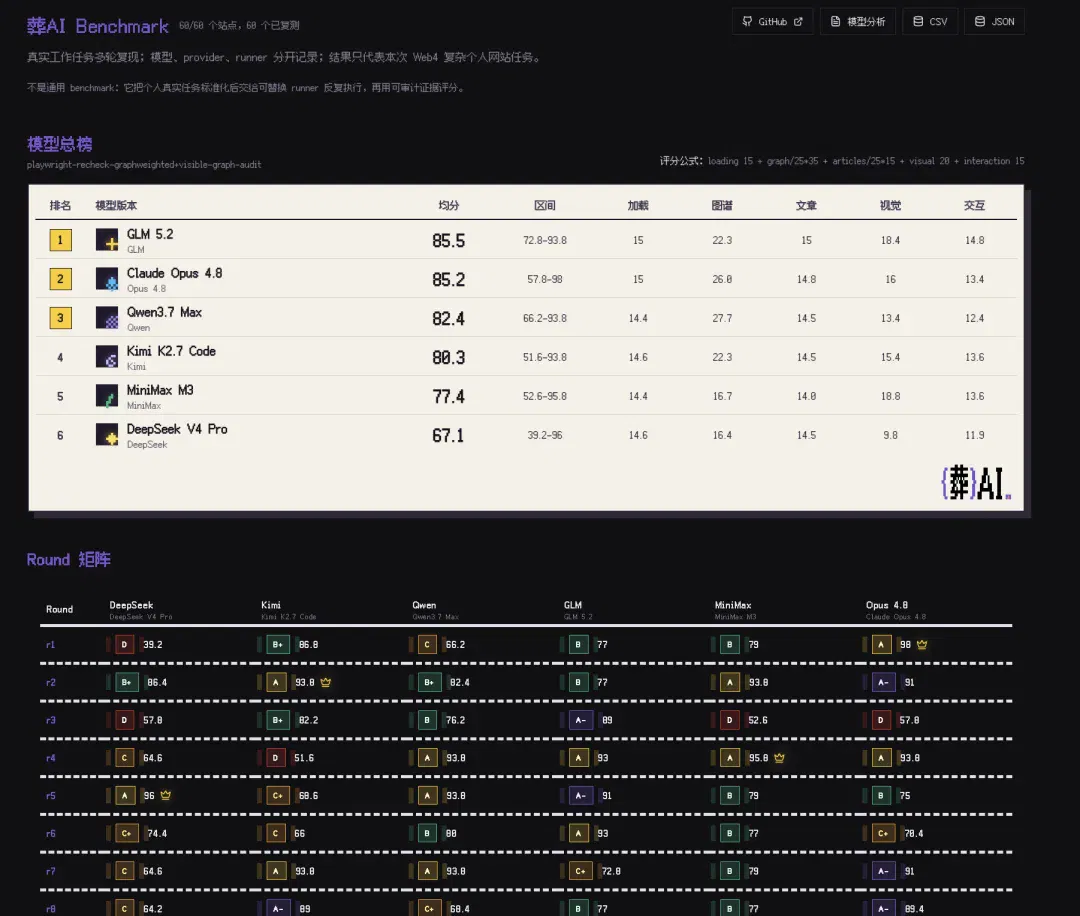Select the MiniMax M3 model name
This screenshot has width=1080, height=916.
point(160,390)
